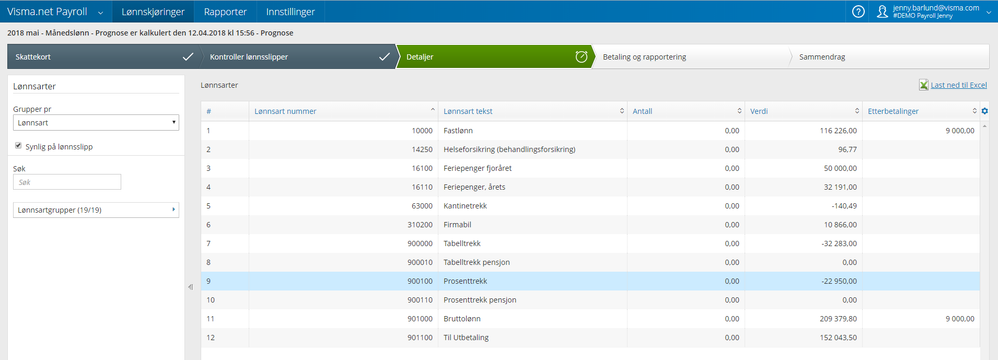Click the checkmark on Skattekort step

(x=188, y=57)
